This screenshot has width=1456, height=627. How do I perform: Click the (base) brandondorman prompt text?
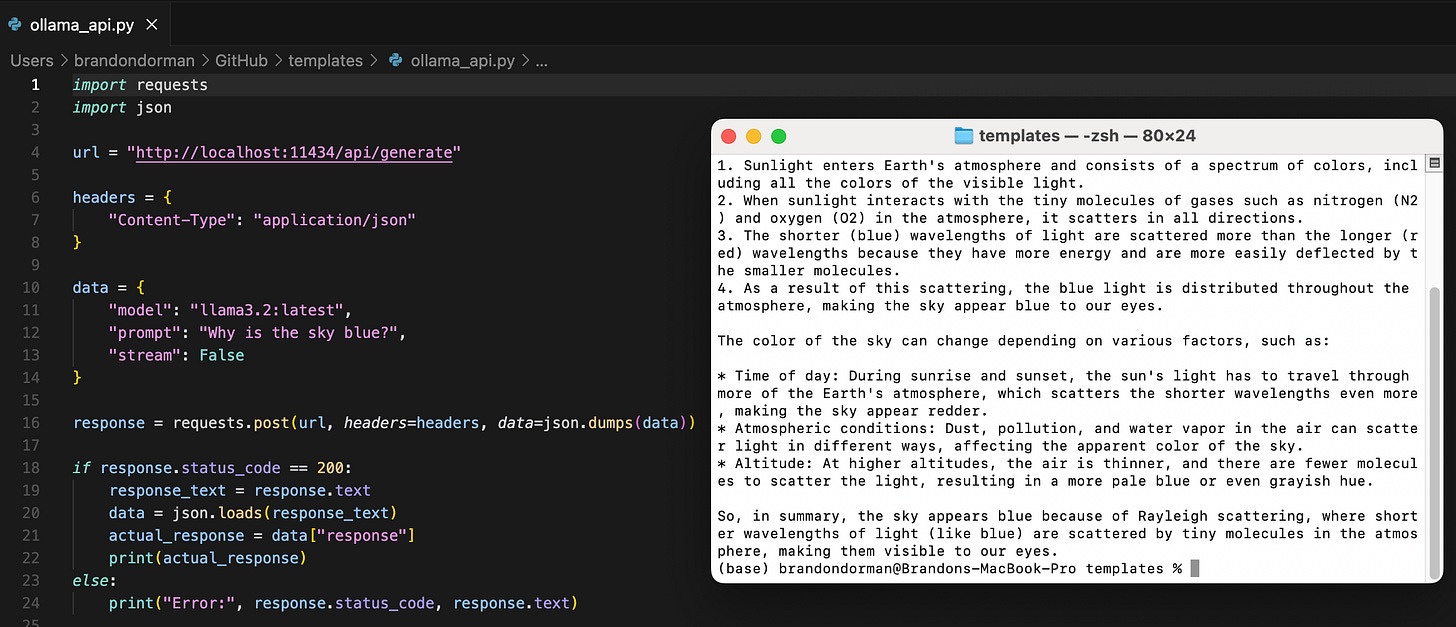[x=949, y=569]
